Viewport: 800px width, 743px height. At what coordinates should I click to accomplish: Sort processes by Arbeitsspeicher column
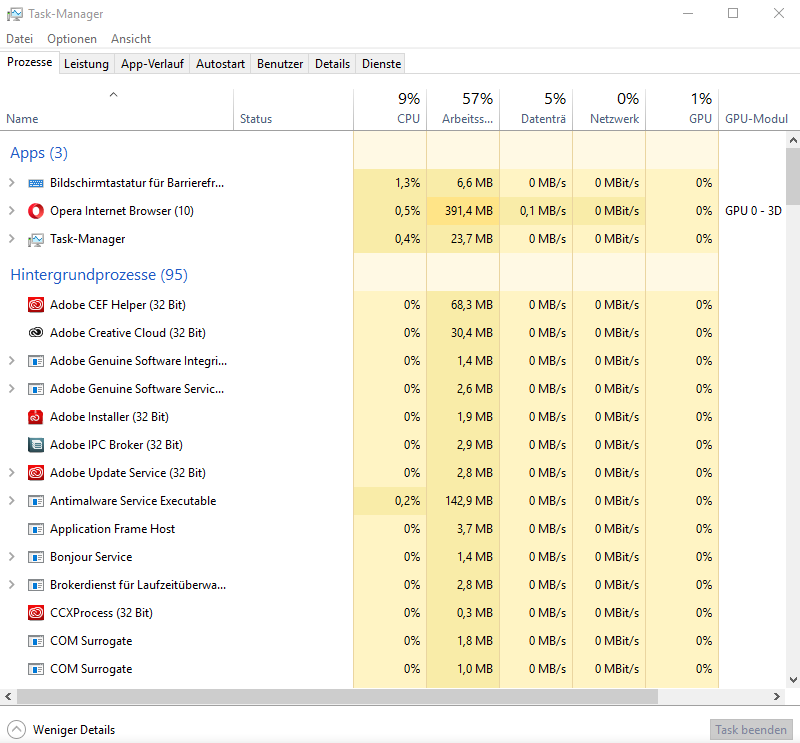pos(463,110)
